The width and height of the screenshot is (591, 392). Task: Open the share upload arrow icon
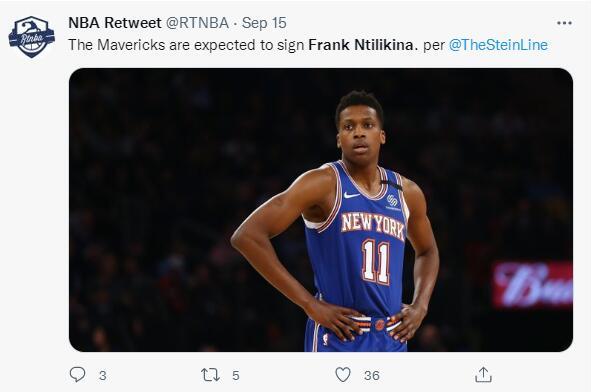[483, 375]
